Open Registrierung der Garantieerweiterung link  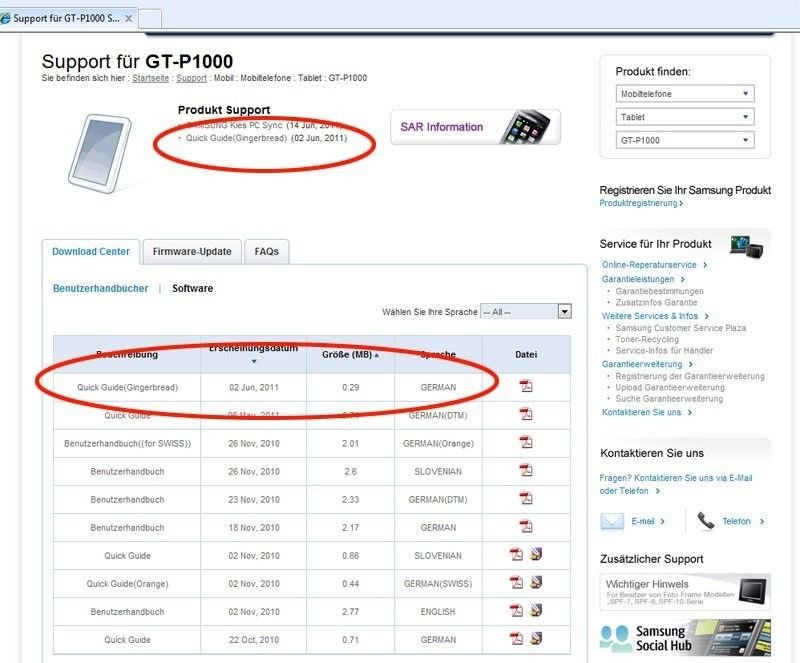[690, 376]
